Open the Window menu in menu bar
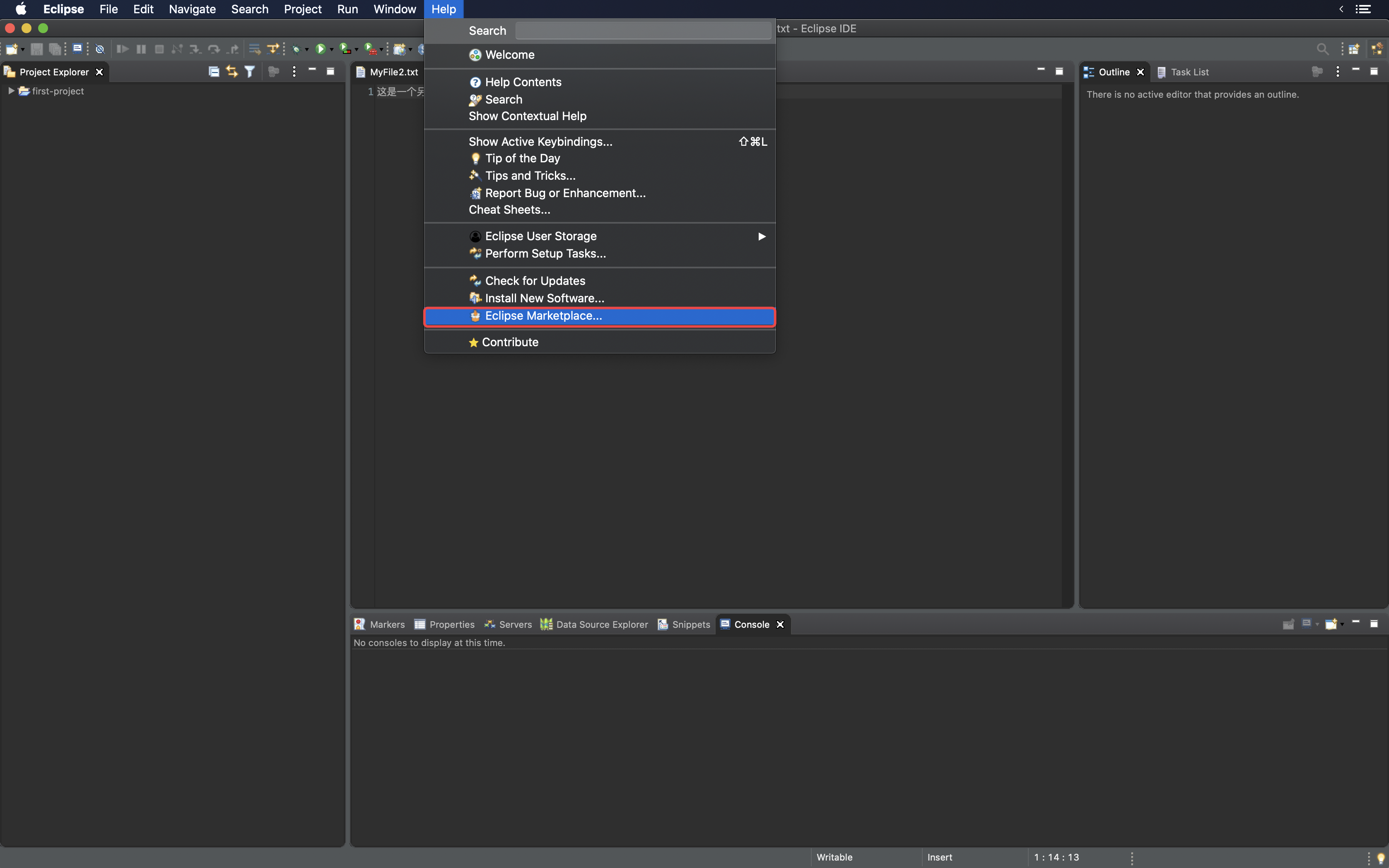This screenshot has width=1389, height=868. point(394,9)
